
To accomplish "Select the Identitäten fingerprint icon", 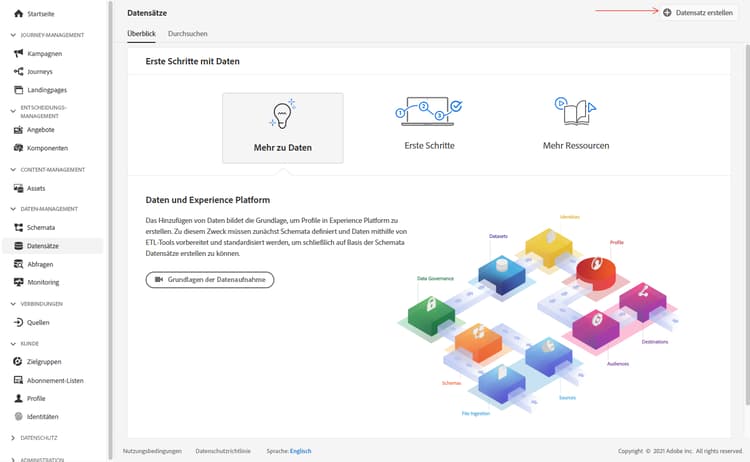I will coord(18,417).
